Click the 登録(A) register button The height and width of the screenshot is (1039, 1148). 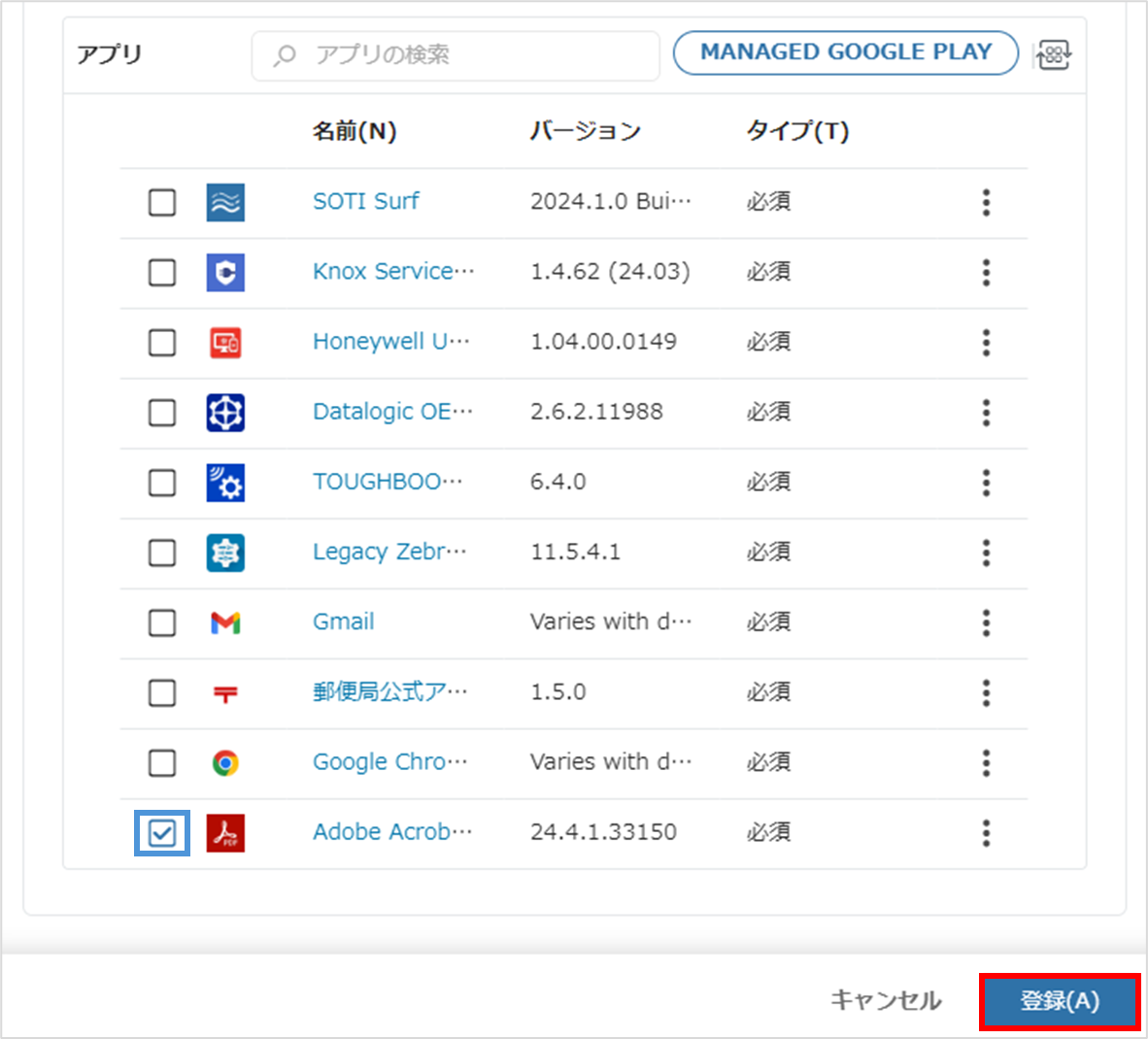[1061, 1001]
